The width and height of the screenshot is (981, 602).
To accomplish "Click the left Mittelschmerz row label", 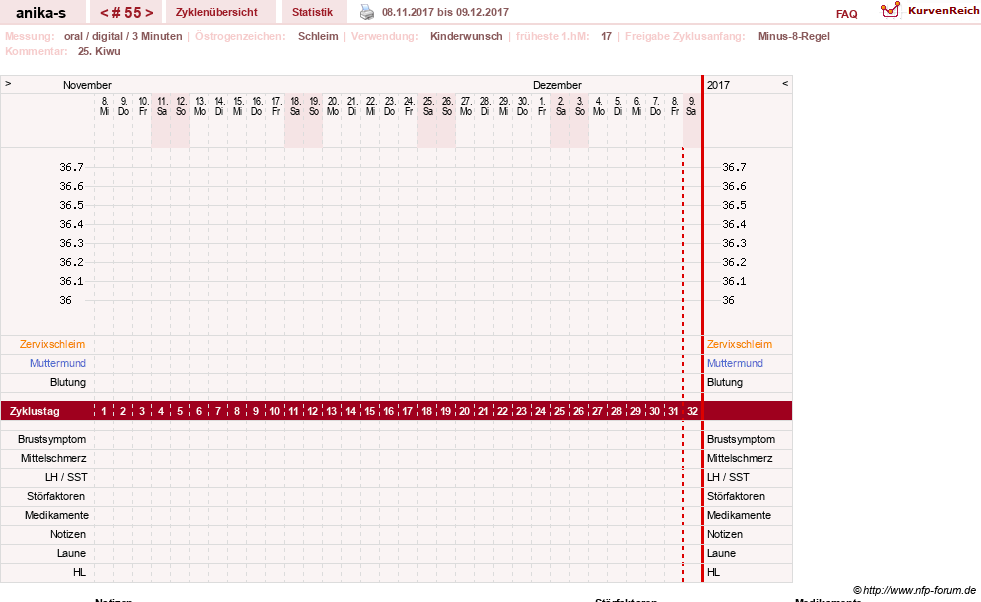I will coord(53,458).
